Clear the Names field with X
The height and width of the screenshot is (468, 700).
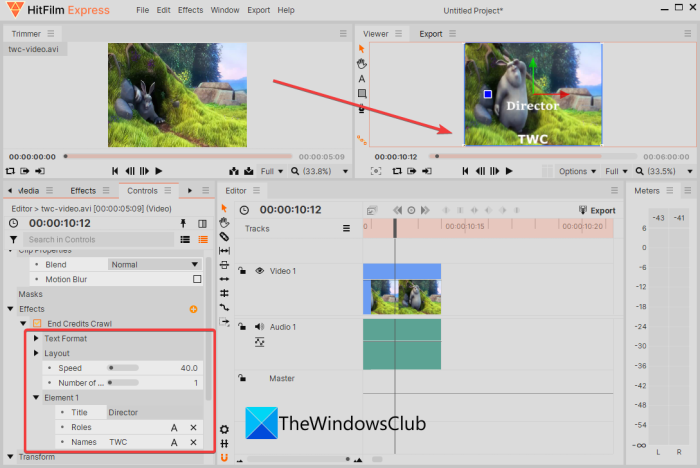tap(193, 443)
